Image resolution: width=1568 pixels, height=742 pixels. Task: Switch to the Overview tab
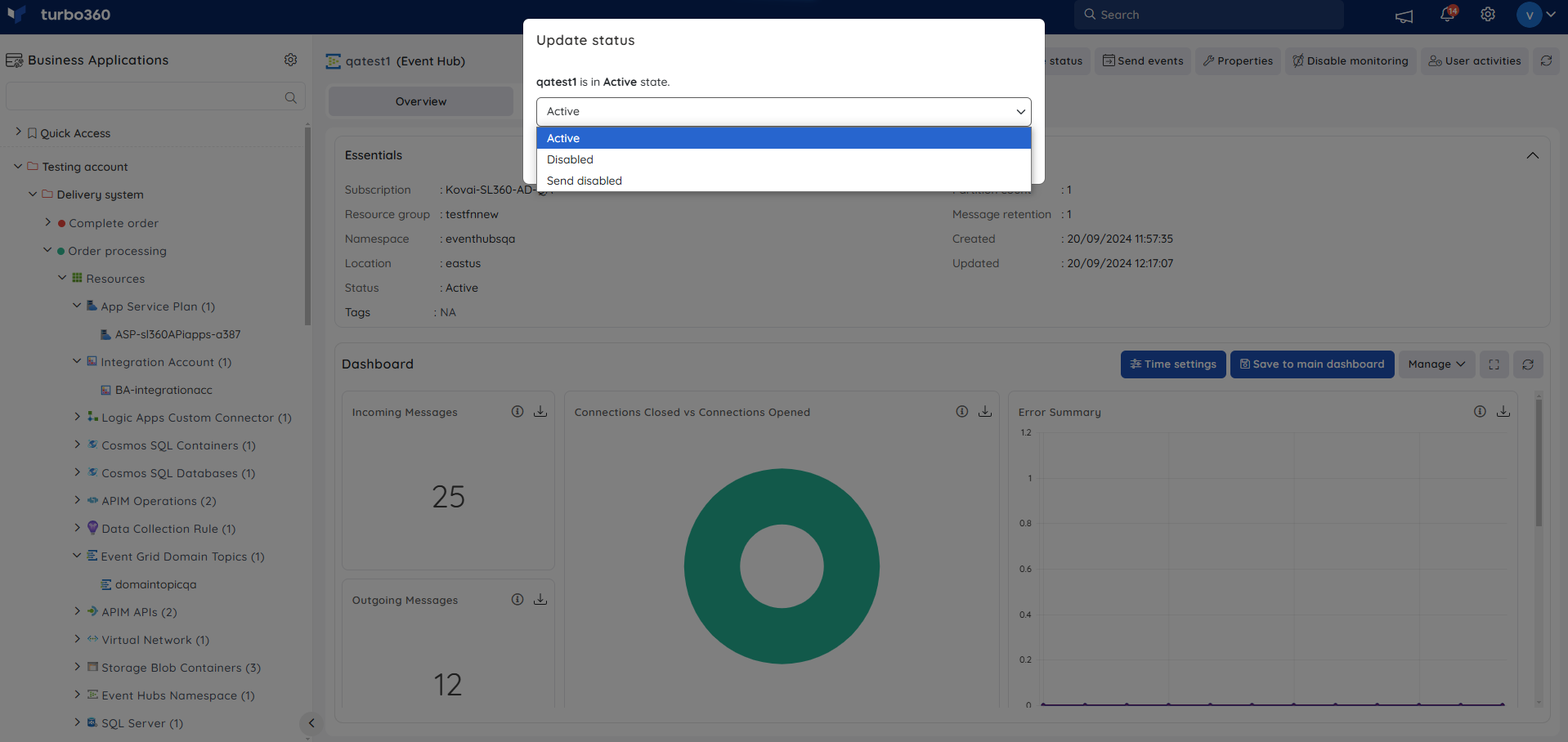pos(421,101)
